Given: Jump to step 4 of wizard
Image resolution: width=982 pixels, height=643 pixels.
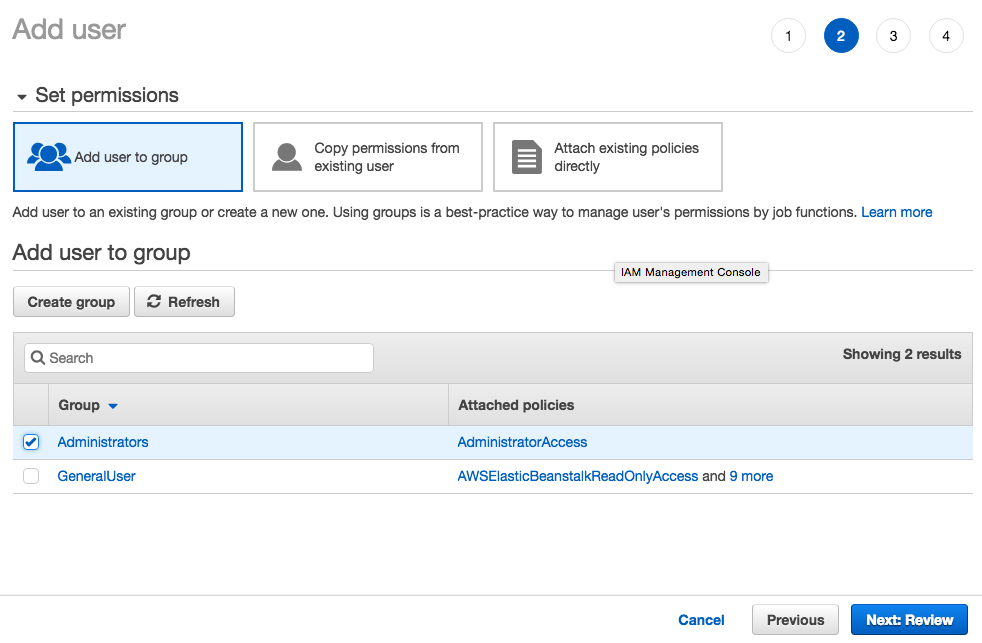Looking at the screenshot, I should [946, 36].
